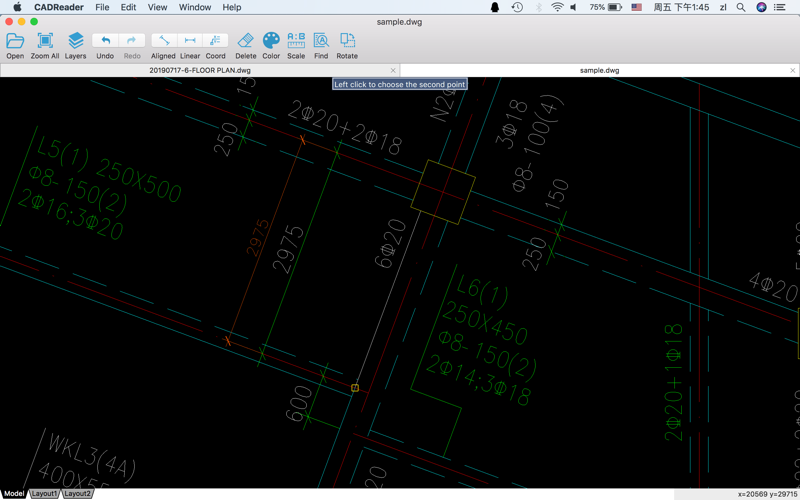The height and width of the screenshot is (500, 800).
Task: Click the 6Φ20 rebar annotation
Action: coord(390,243)
